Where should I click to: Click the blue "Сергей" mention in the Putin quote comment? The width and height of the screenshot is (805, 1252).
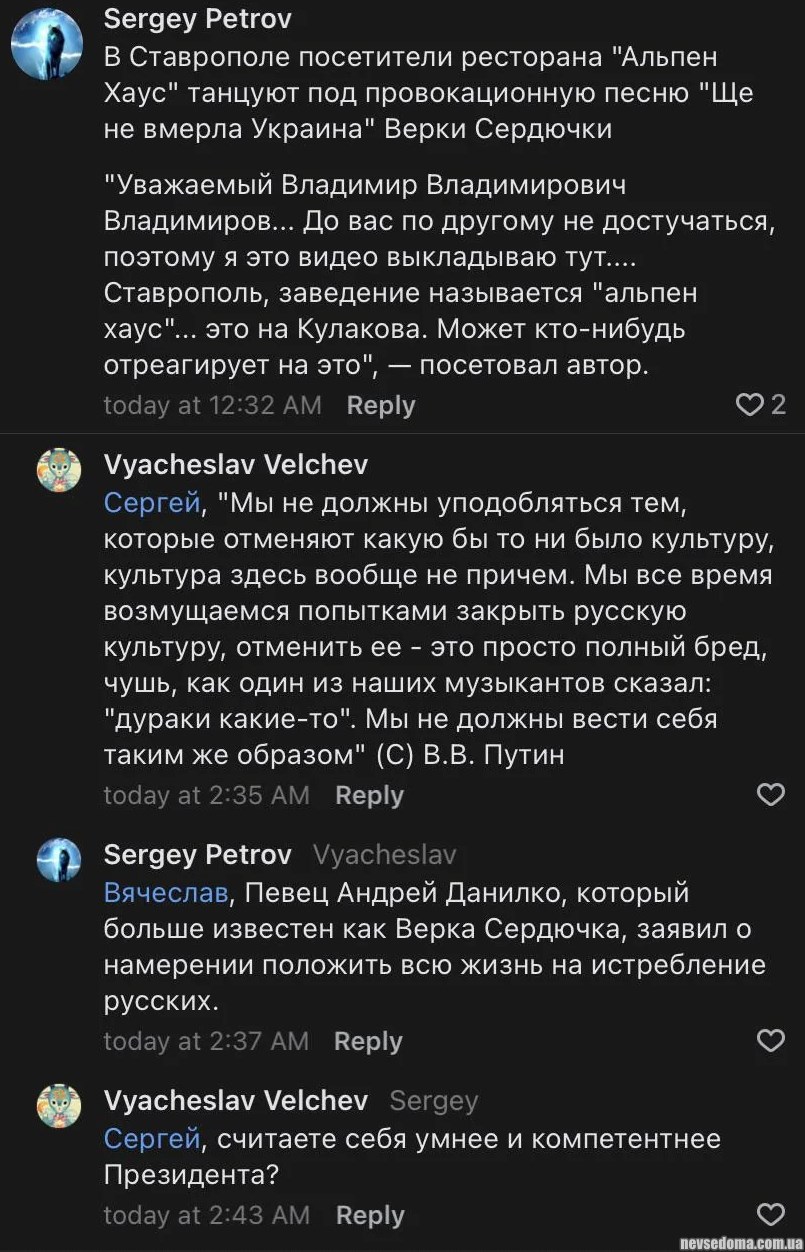(152, 502)
